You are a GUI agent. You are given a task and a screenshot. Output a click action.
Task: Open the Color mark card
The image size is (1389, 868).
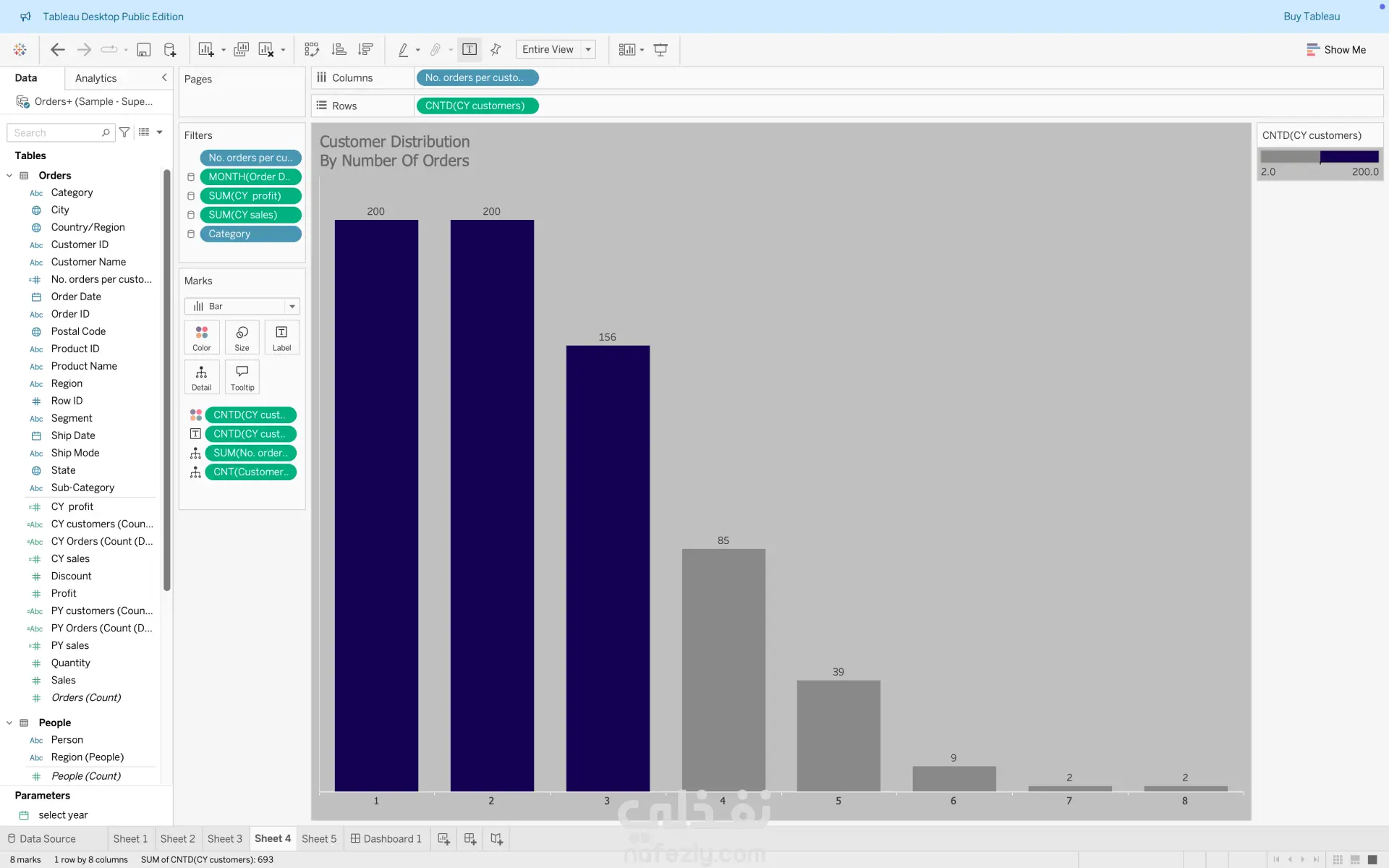[x=201, y=337]
